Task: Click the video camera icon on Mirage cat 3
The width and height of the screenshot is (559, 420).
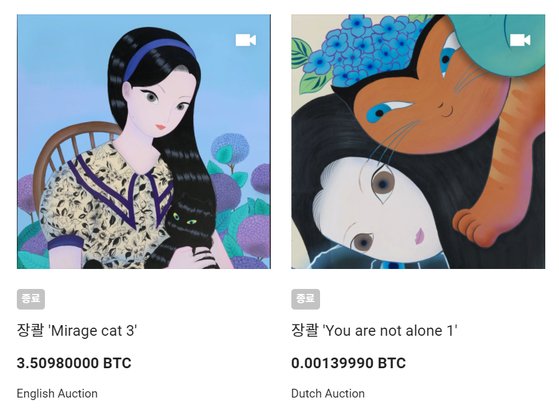Action: pos(246,40)
